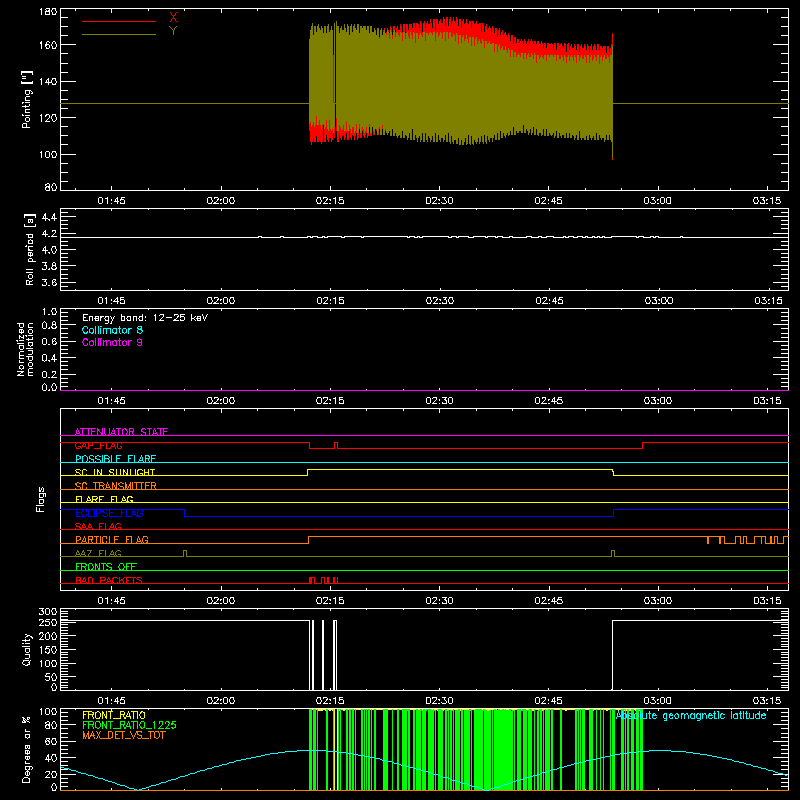Click the GAP_FLAG label
Viewport: 800px width, 800px height.
(x=98, y=445)
